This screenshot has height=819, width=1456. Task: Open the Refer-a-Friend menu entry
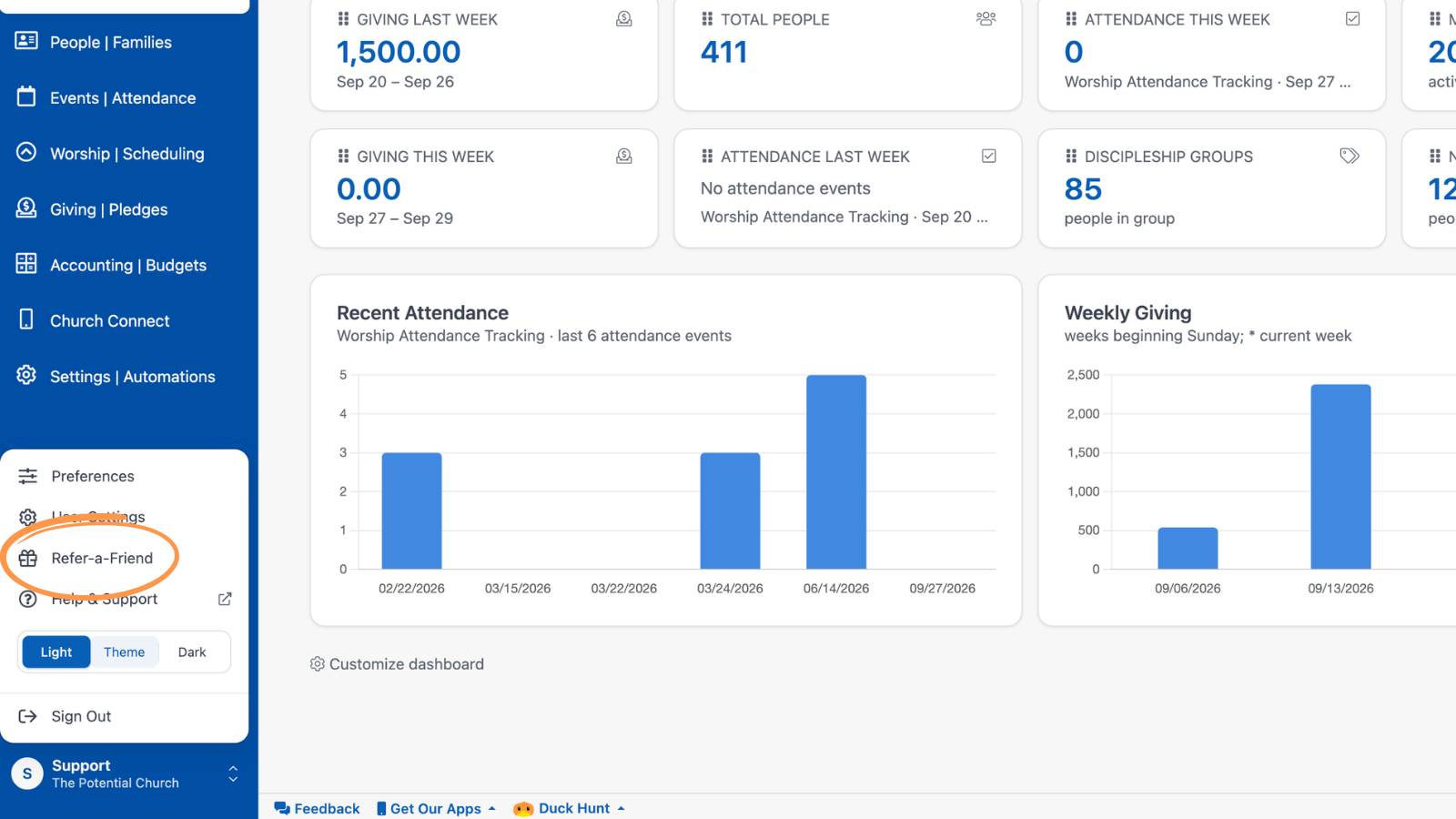tap(102, 558)
